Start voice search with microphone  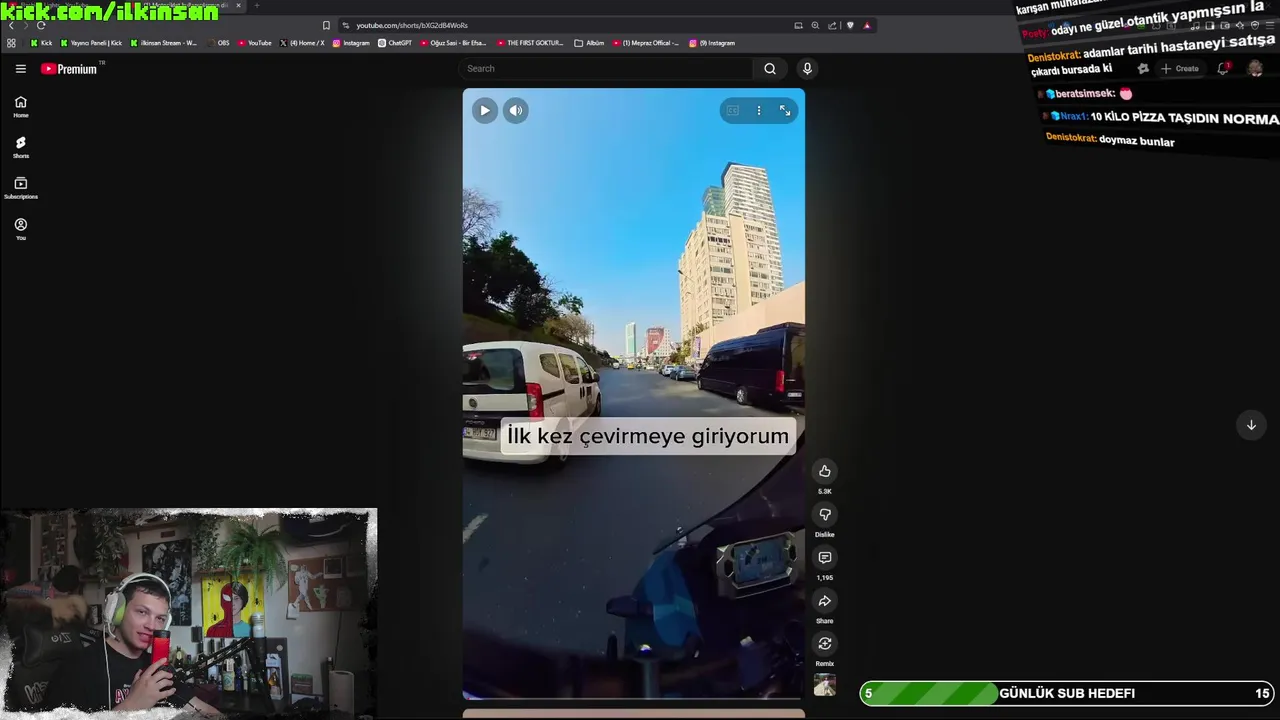click(807, 68)
